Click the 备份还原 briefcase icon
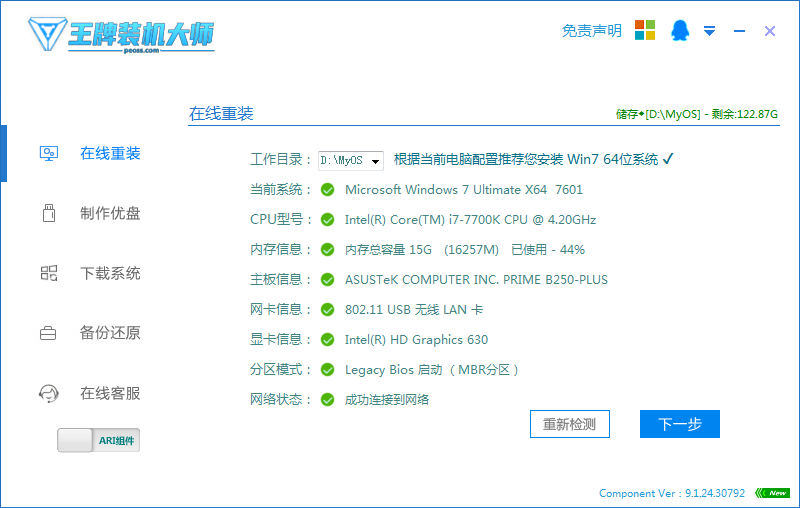 tap(48, 333)
